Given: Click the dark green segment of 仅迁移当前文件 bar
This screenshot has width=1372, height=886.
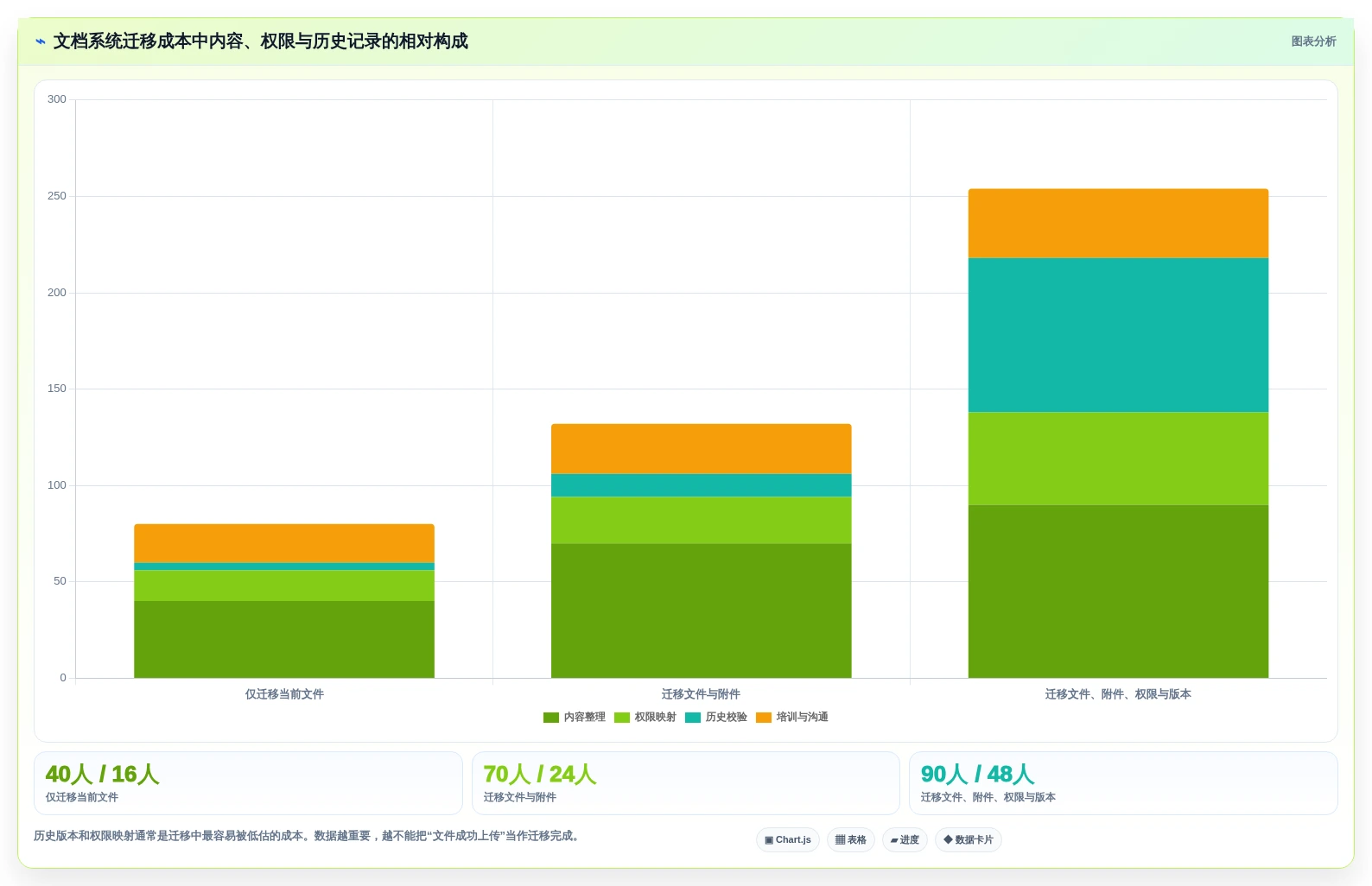Looking at the screenshot, I should pos(284,640).
